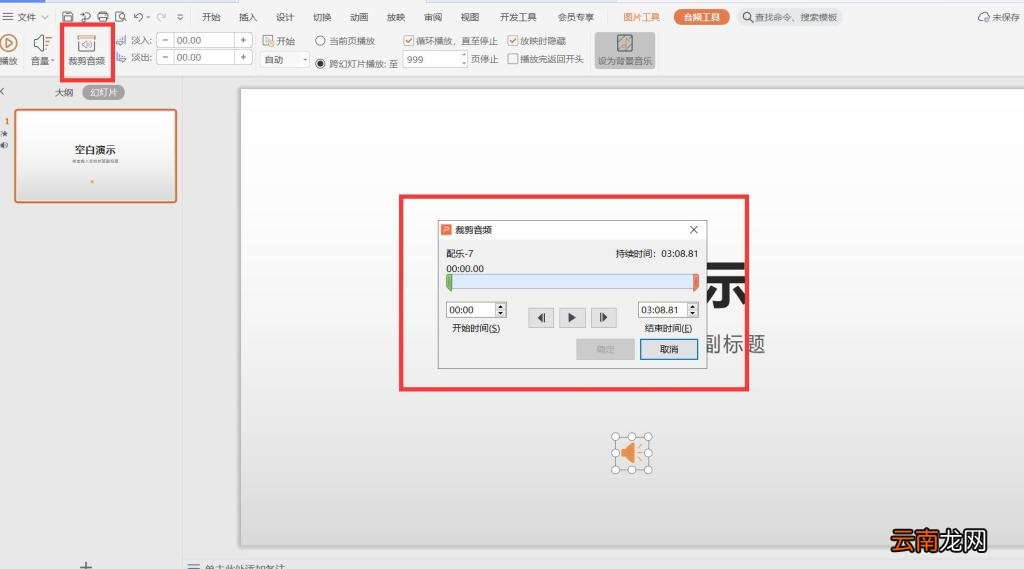Click the audio indicator icon beside slide thumbnail
This screenshot has width=1024, height=569.
pos(5,145)
